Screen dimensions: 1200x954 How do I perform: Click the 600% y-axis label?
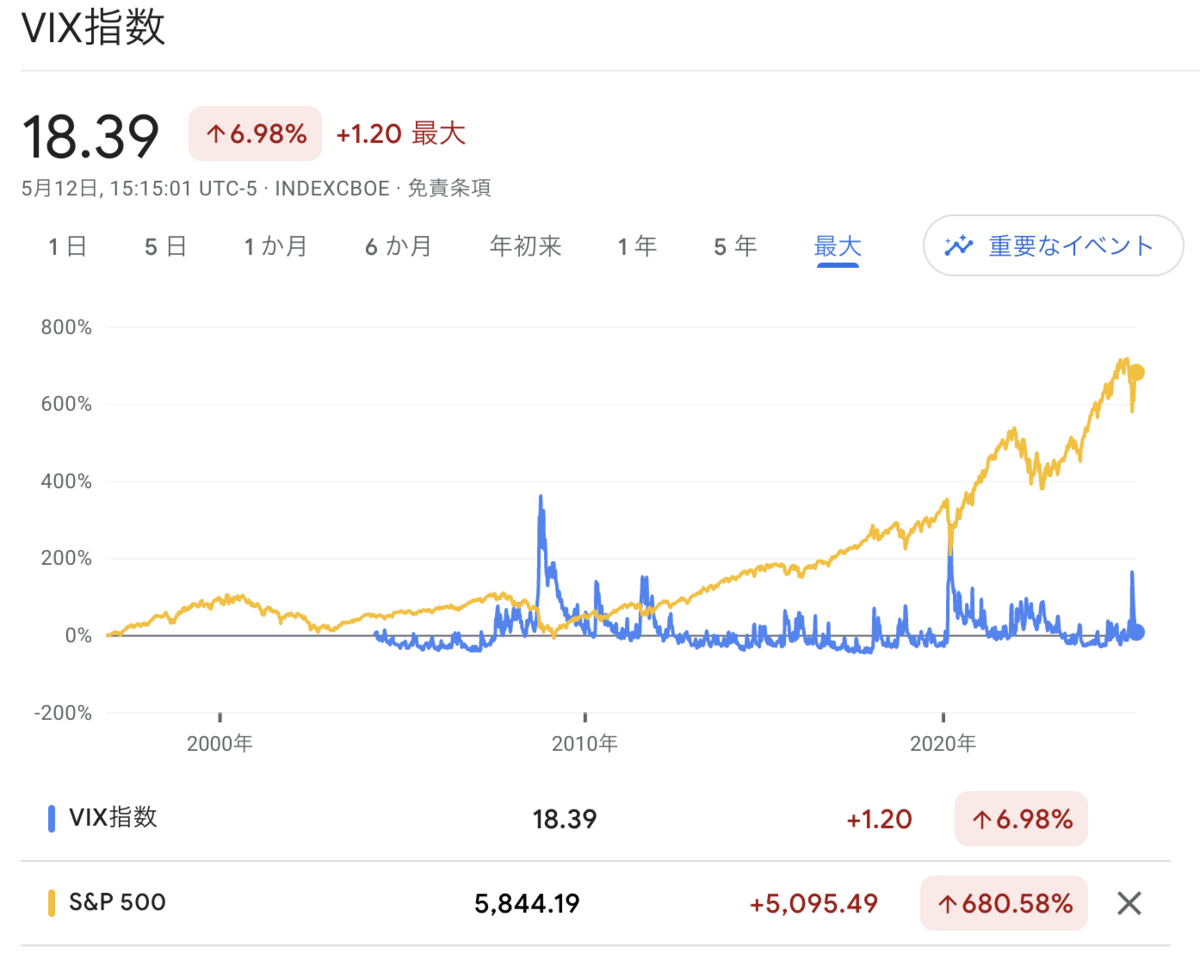[67, 404]
